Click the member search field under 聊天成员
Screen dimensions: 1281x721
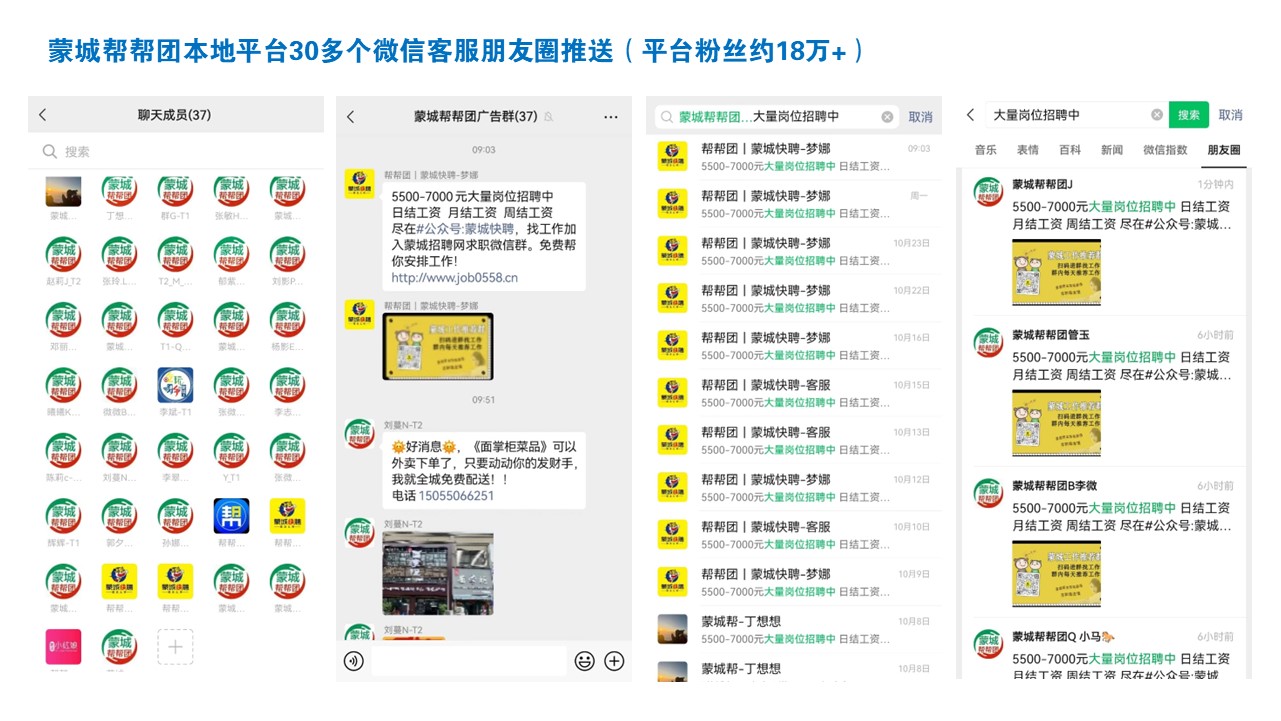tap(176, 152)
